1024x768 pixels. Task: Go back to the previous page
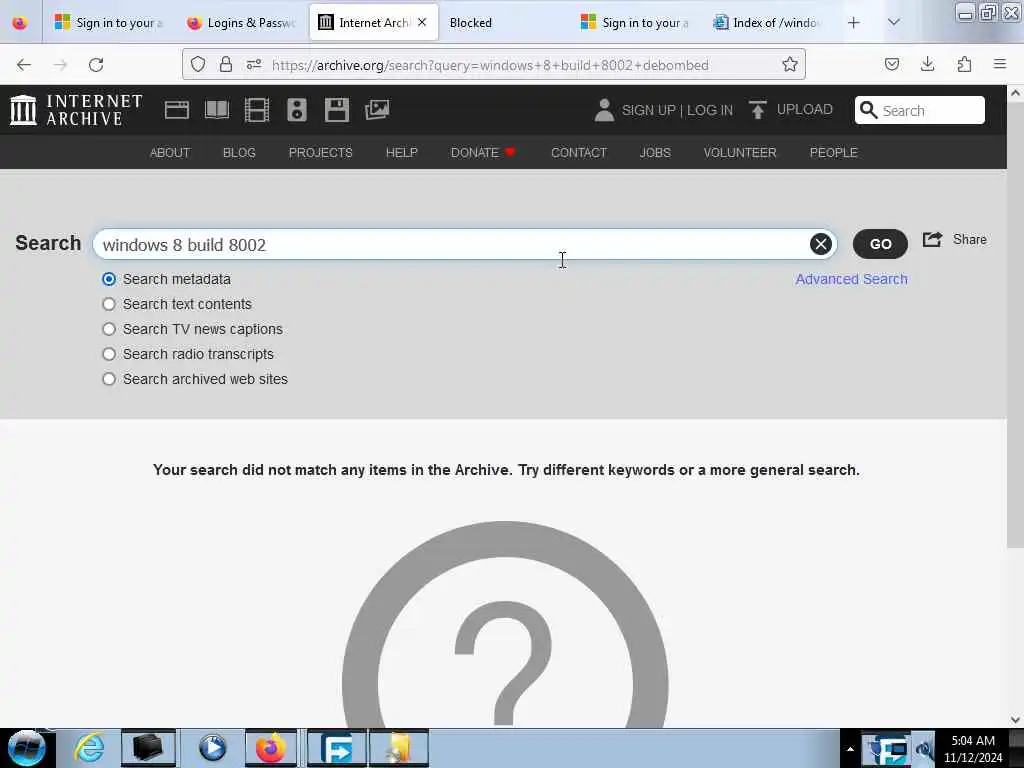click(24, 65)
